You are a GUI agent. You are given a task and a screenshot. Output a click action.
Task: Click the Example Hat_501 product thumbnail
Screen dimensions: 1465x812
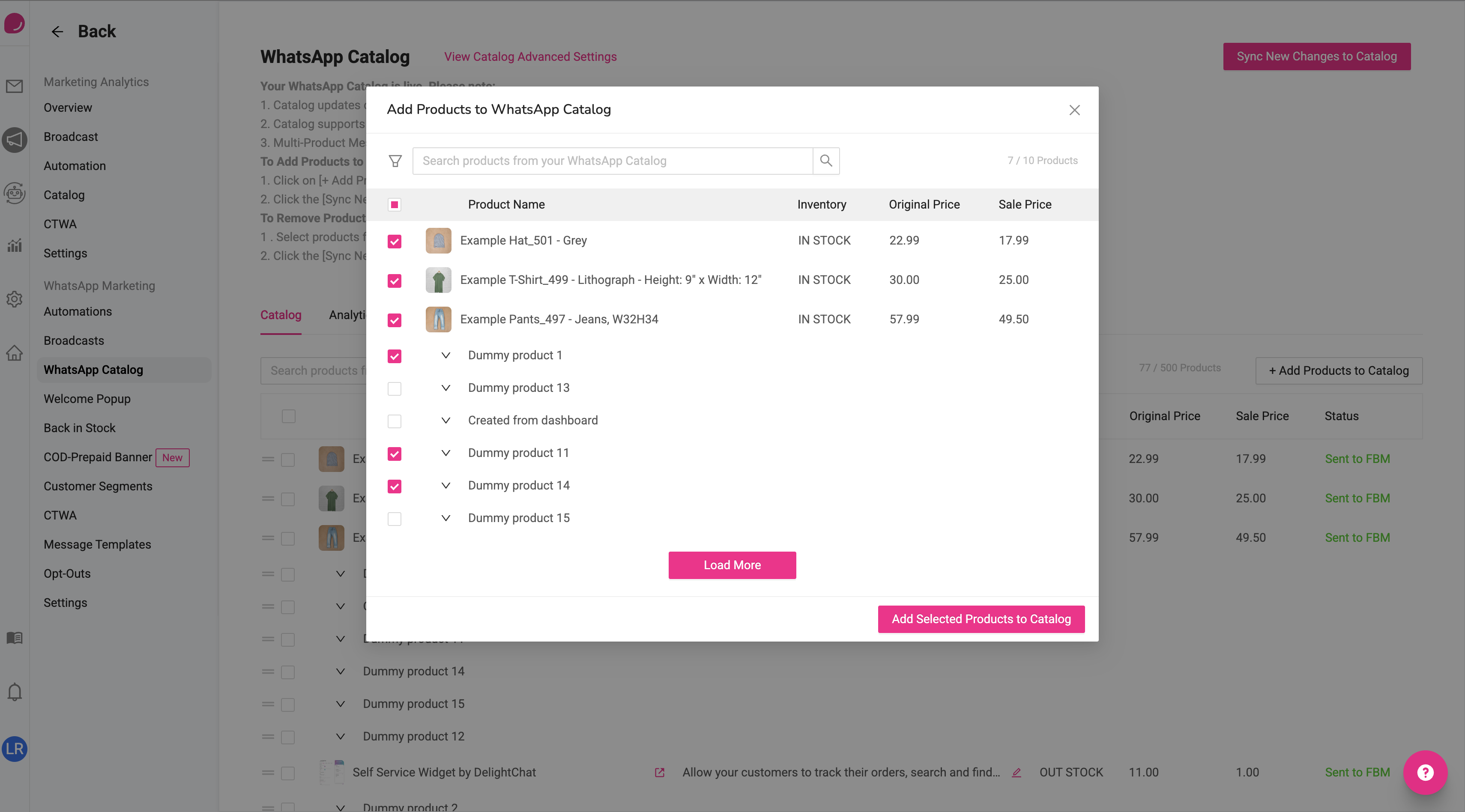439,241
